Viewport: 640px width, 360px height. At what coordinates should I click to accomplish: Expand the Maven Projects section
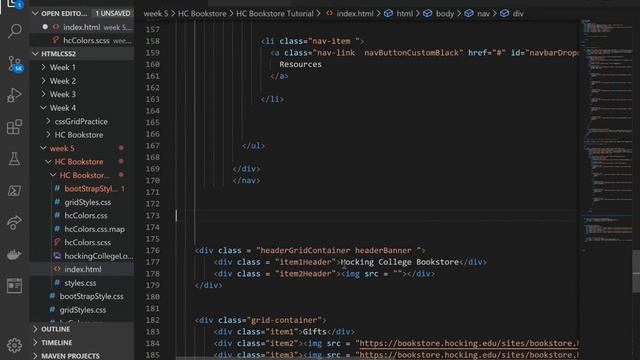pyautogui.click(x=82, y=356)
